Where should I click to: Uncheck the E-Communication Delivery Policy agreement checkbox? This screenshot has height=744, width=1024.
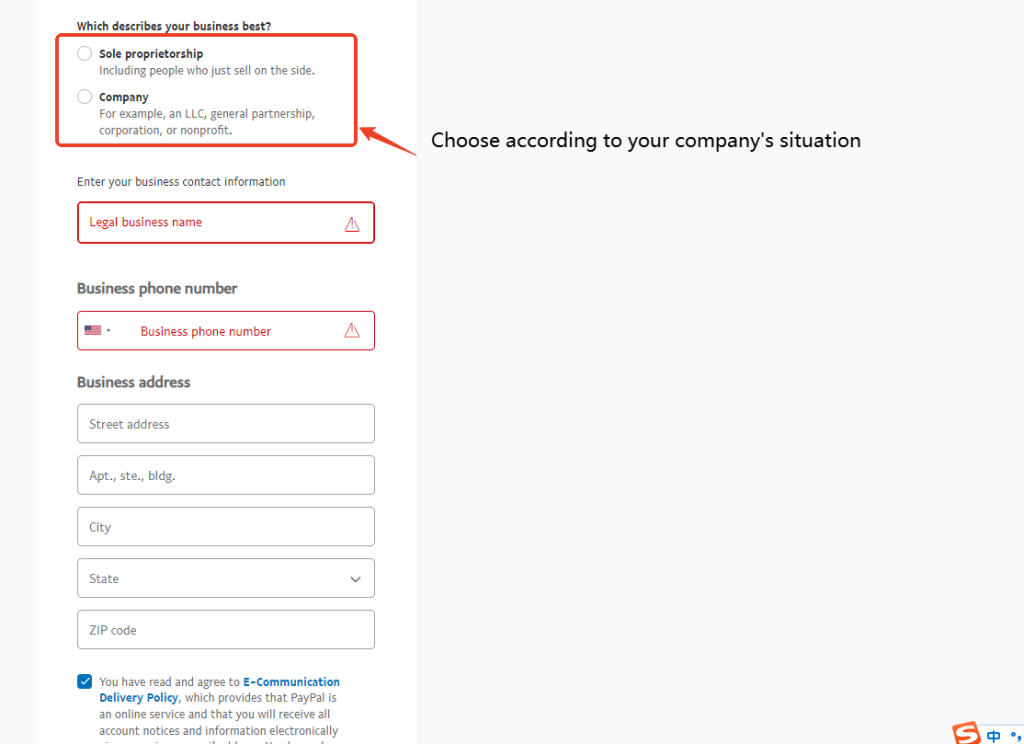[x=84, y=681]
